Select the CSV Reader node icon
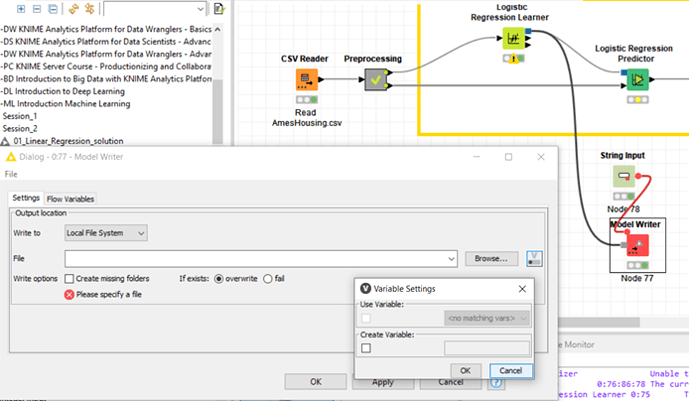Viewport: 690px width, 402px height. tap(307, 80)
